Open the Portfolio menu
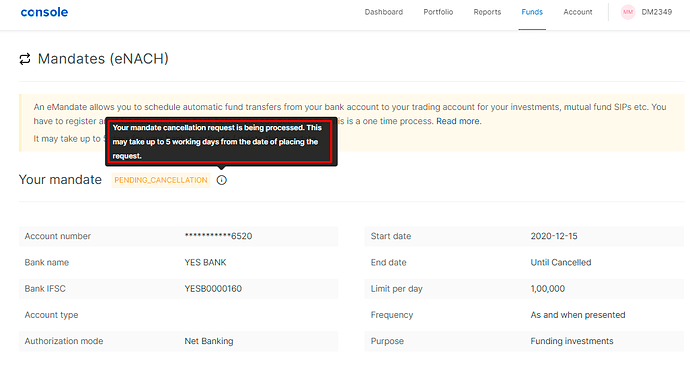Screen dimensions: 690x371 tap(438, 12)
